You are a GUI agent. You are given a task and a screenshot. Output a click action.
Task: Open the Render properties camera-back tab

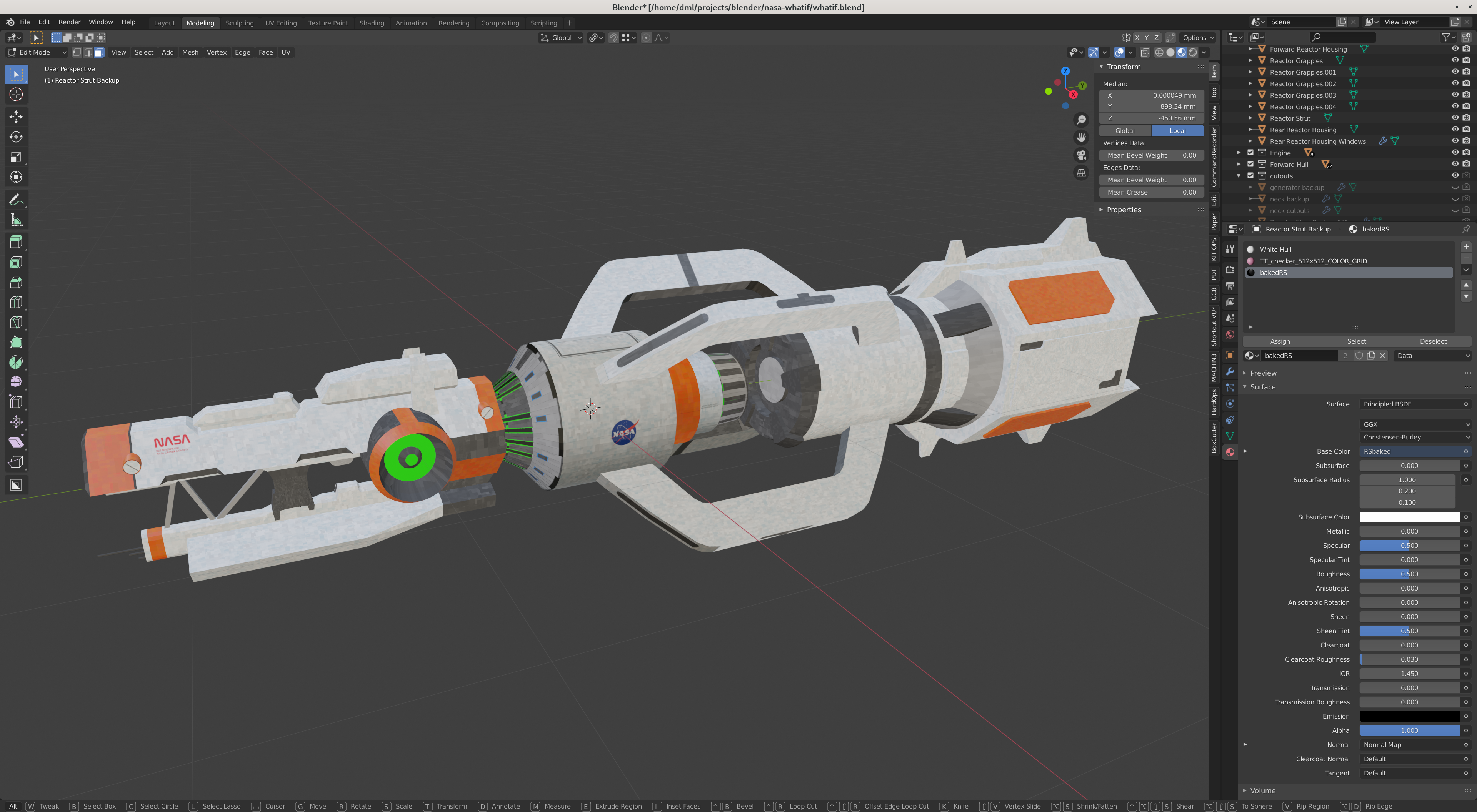pos(1230,270)
